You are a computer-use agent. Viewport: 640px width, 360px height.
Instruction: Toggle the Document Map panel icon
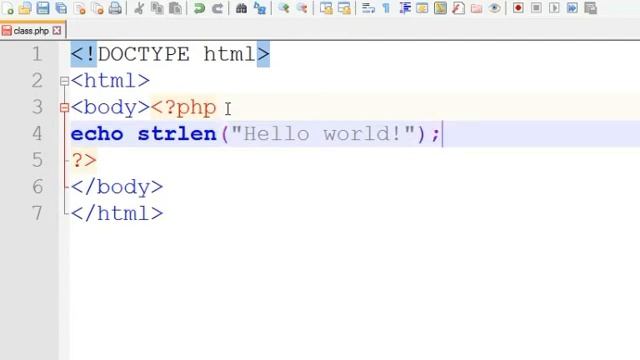[440, 8]
